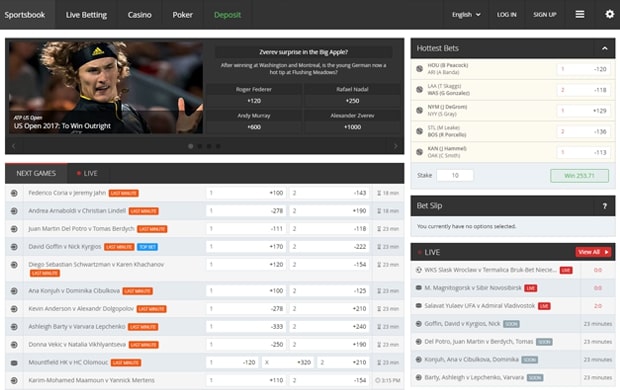Select fourth banner carousel dot
This screenshot has height=390, width=620.
coord(218,146)
